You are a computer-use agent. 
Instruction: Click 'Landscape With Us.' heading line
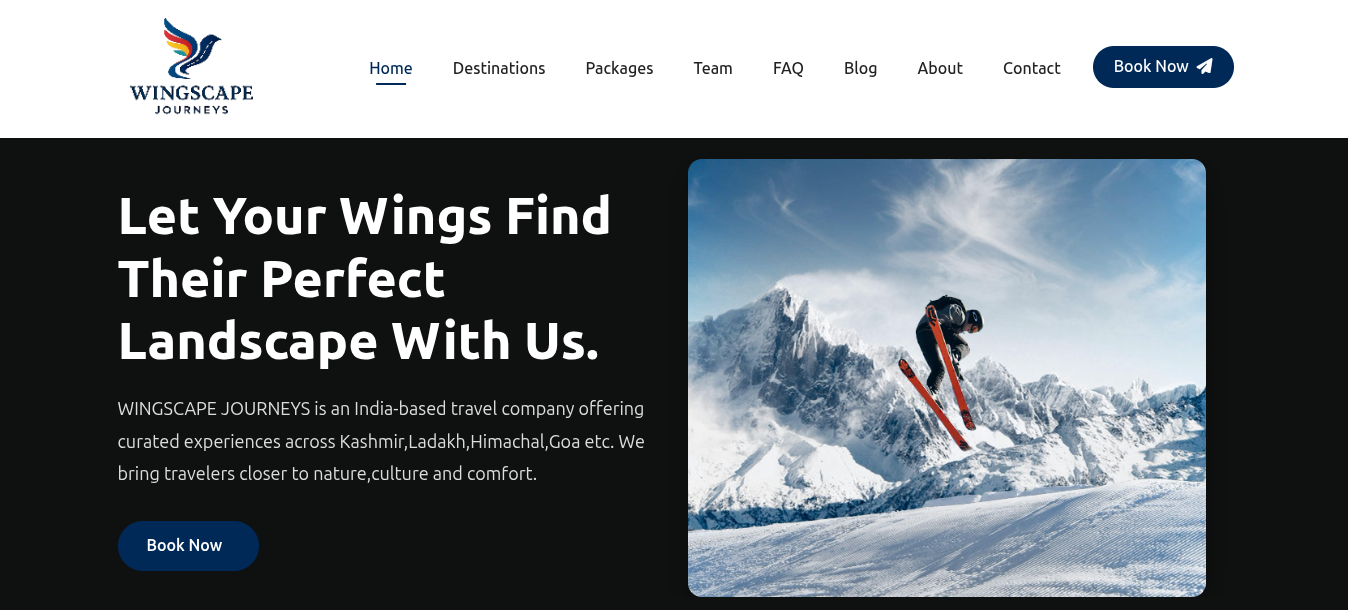coord(358,341)
